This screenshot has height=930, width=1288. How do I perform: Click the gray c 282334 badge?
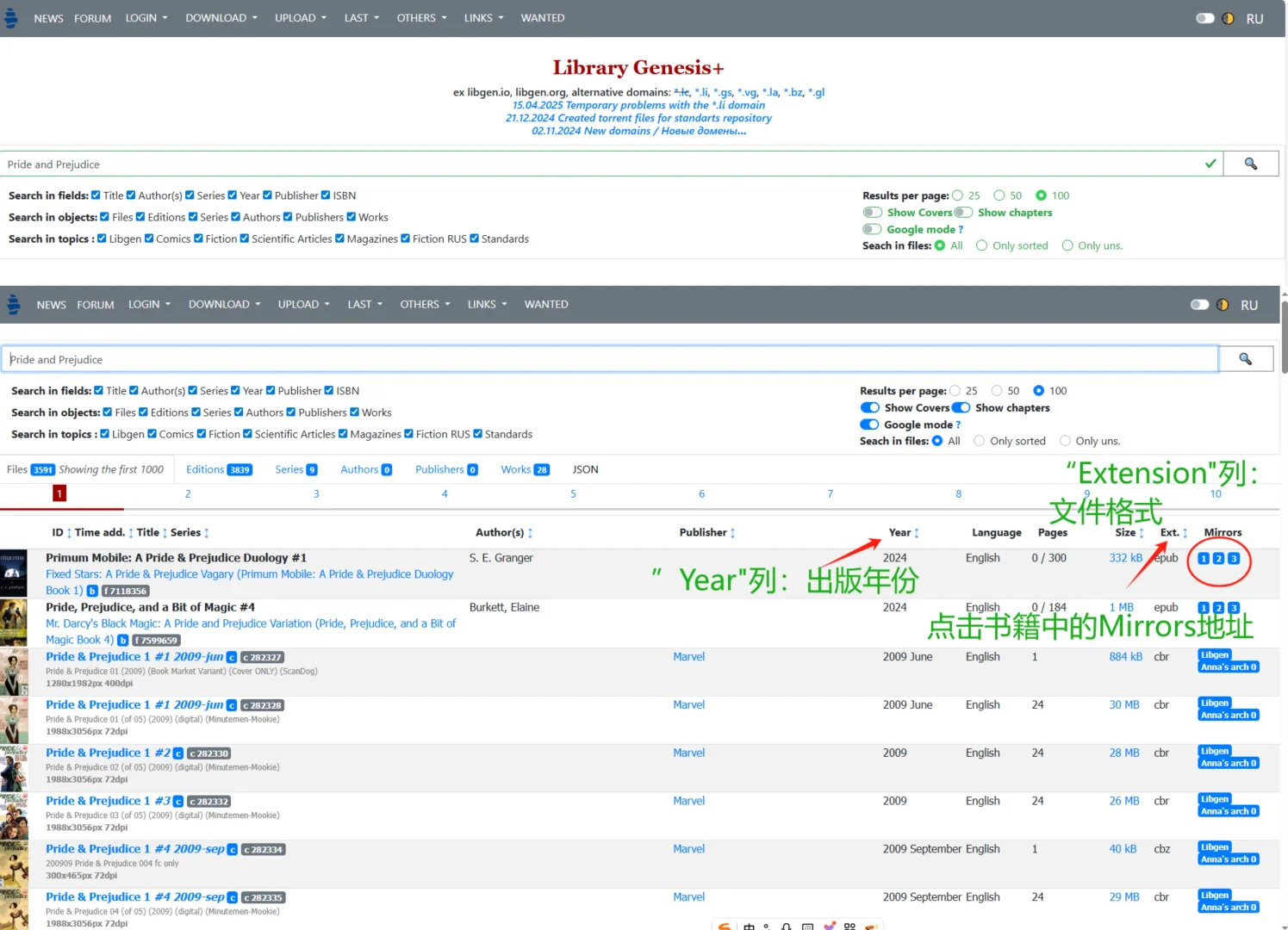264,850
